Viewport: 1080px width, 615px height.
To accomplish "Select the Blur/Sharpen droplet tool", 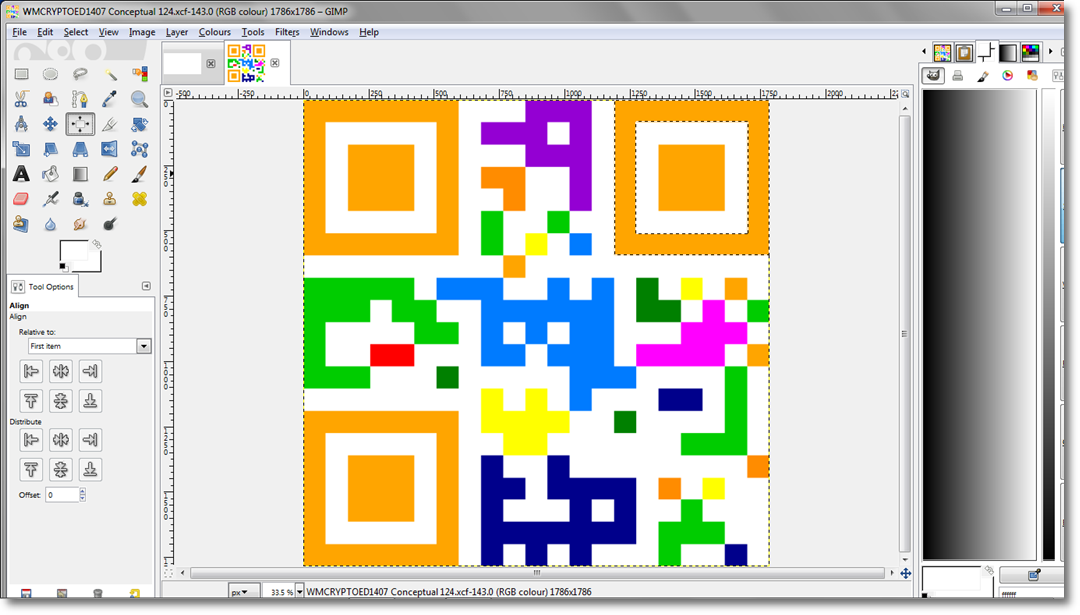I will (50, 224).
